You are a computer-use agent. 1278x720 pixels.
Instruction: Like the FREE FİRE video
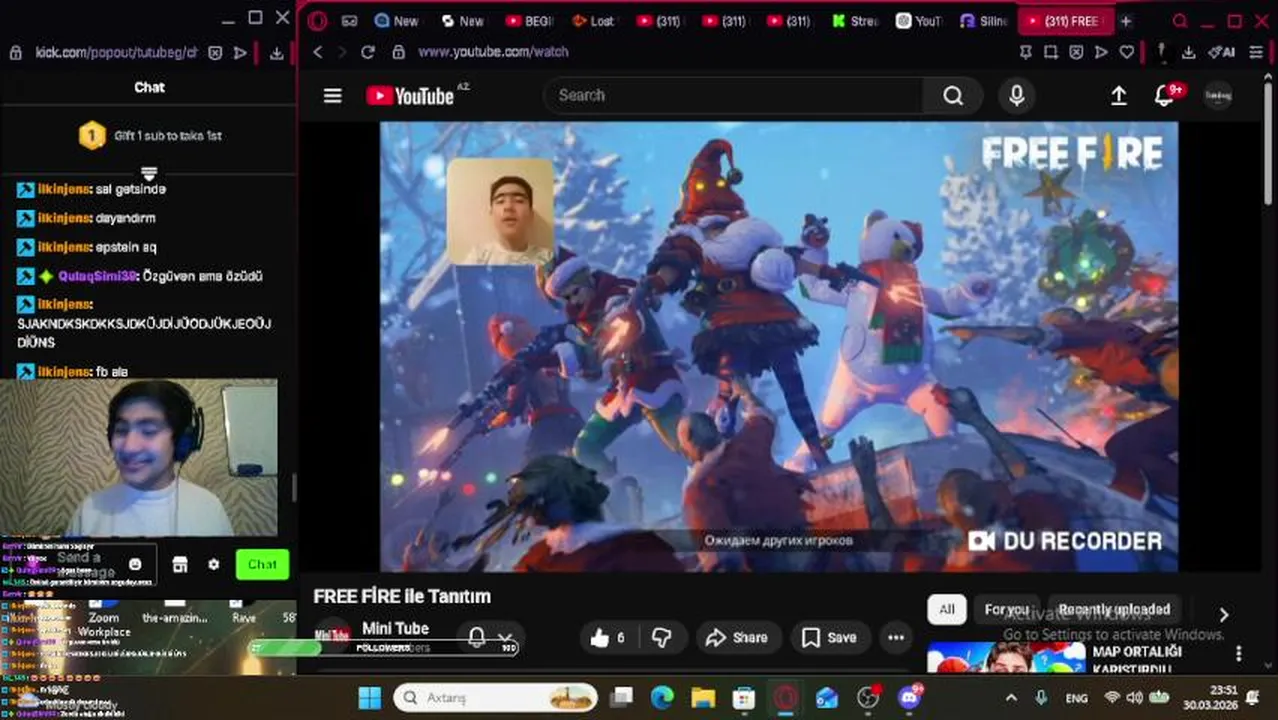tap(608, 637)
